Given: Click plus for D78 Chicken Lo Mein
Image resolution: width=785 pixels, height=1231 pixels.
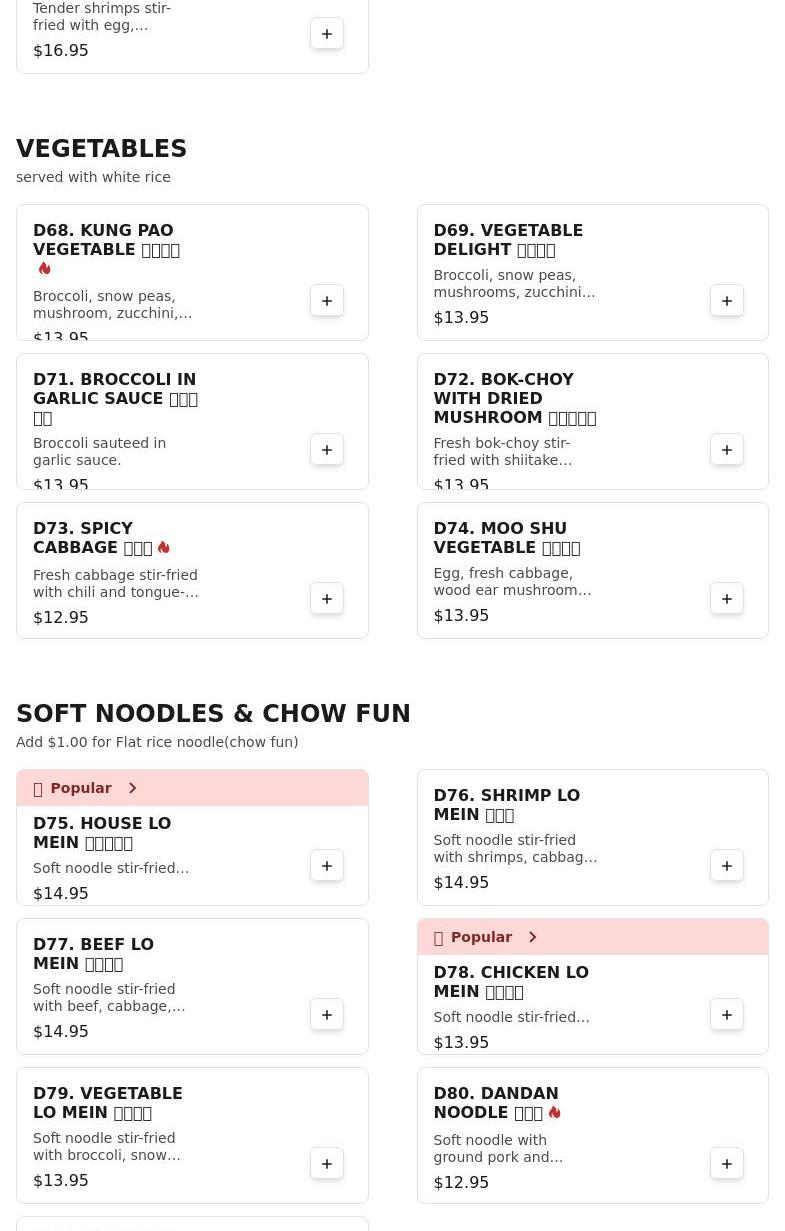Looking at the screenshot, I should click(x=727, y=1015).
